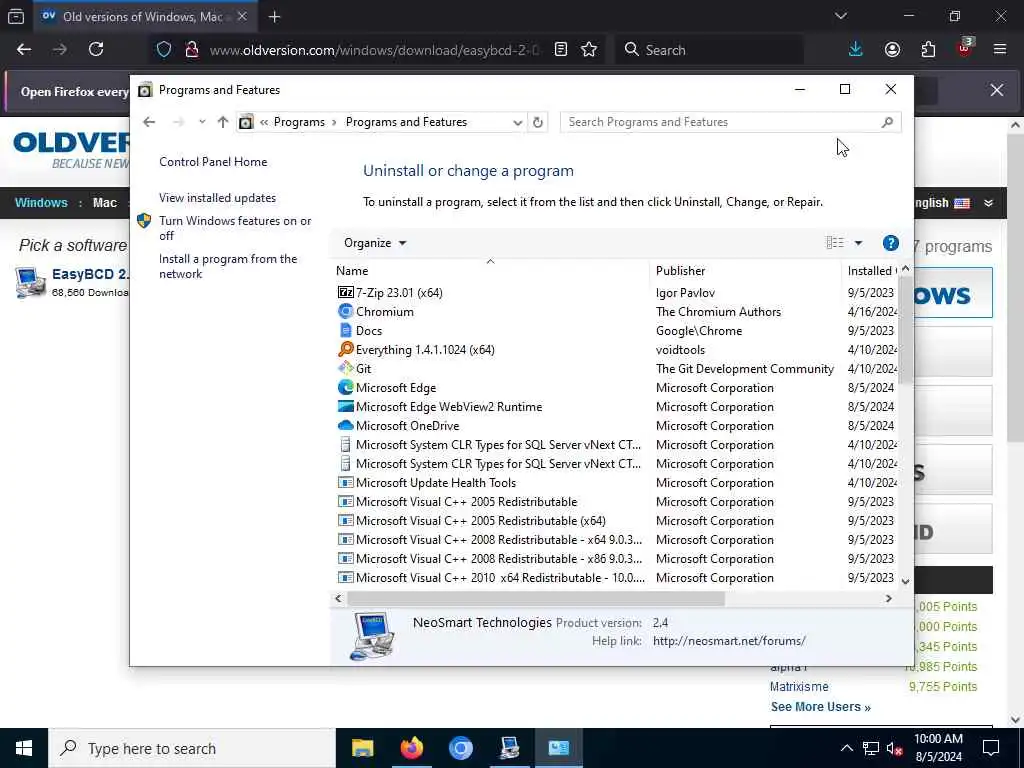Select the Microsoft Edge icon in list
The width and height of the screenshot is (1024, 768).
point(345,387)
